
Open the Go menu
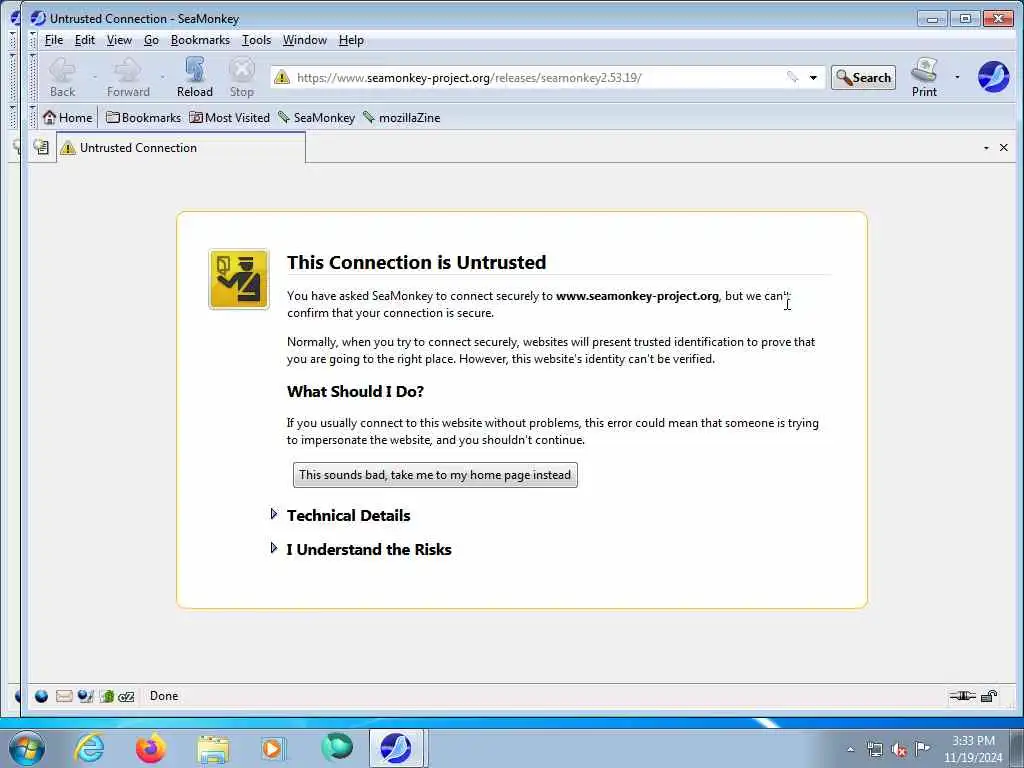152,40
